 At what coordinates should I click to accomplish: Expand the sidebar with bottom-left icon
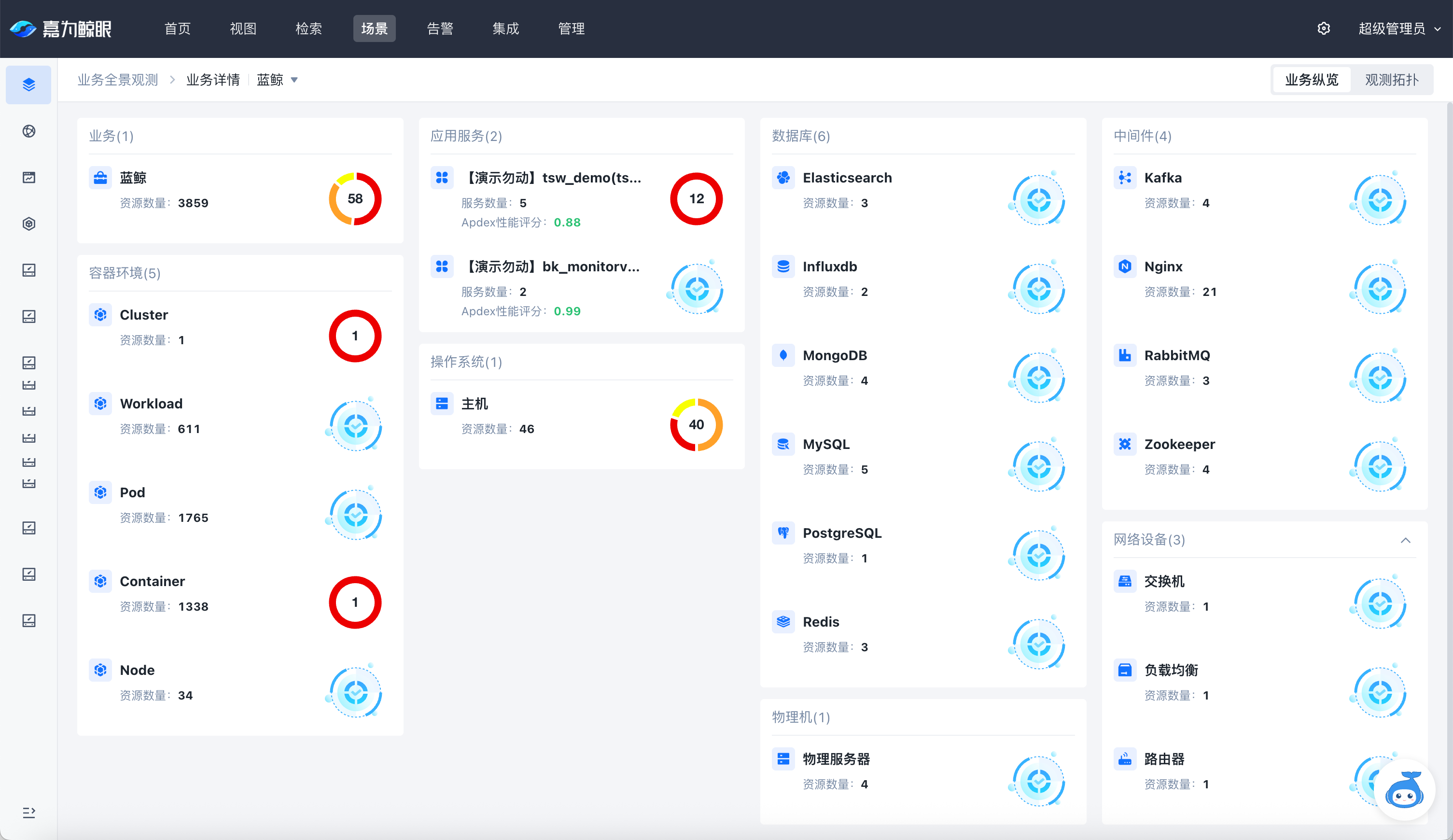29,812
